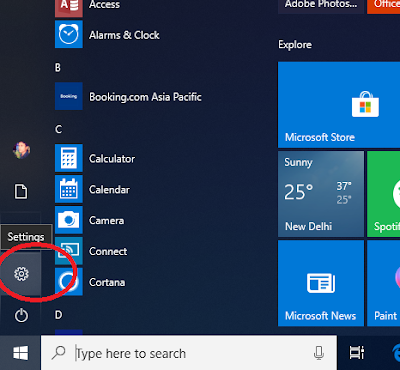Image resolution: width=400 pixels, height=370 pixels.
Task: Select the Connect label
Action: pos(108,251)
